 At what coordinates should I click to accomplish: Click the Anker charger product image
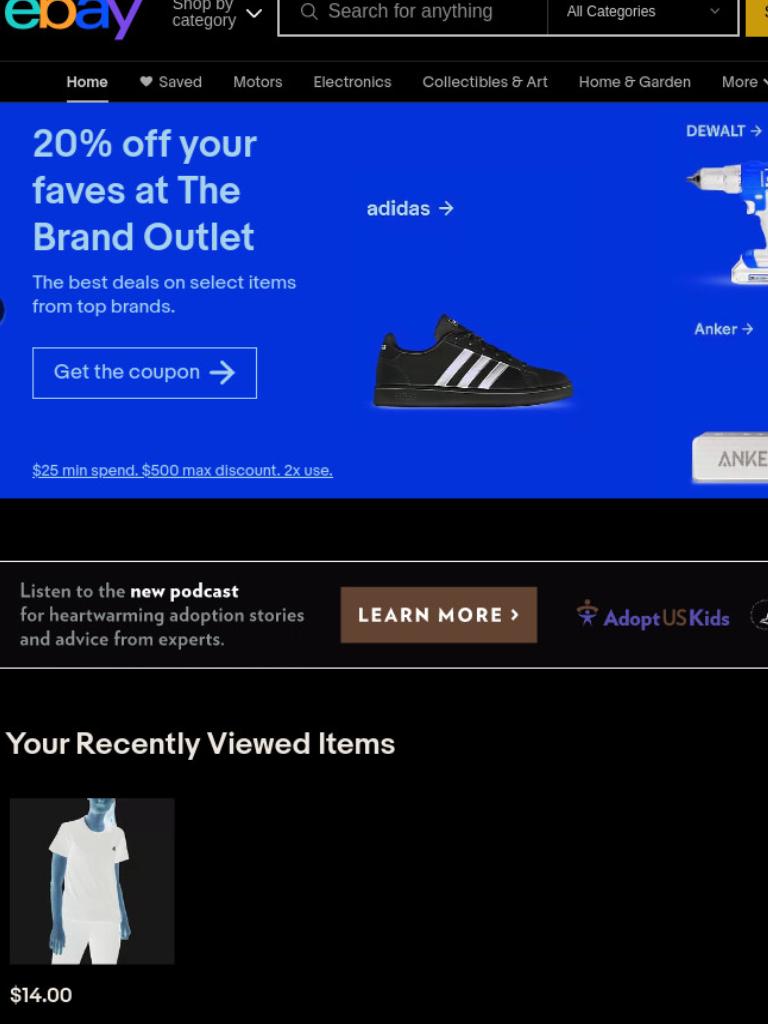(x=730, y=458)
